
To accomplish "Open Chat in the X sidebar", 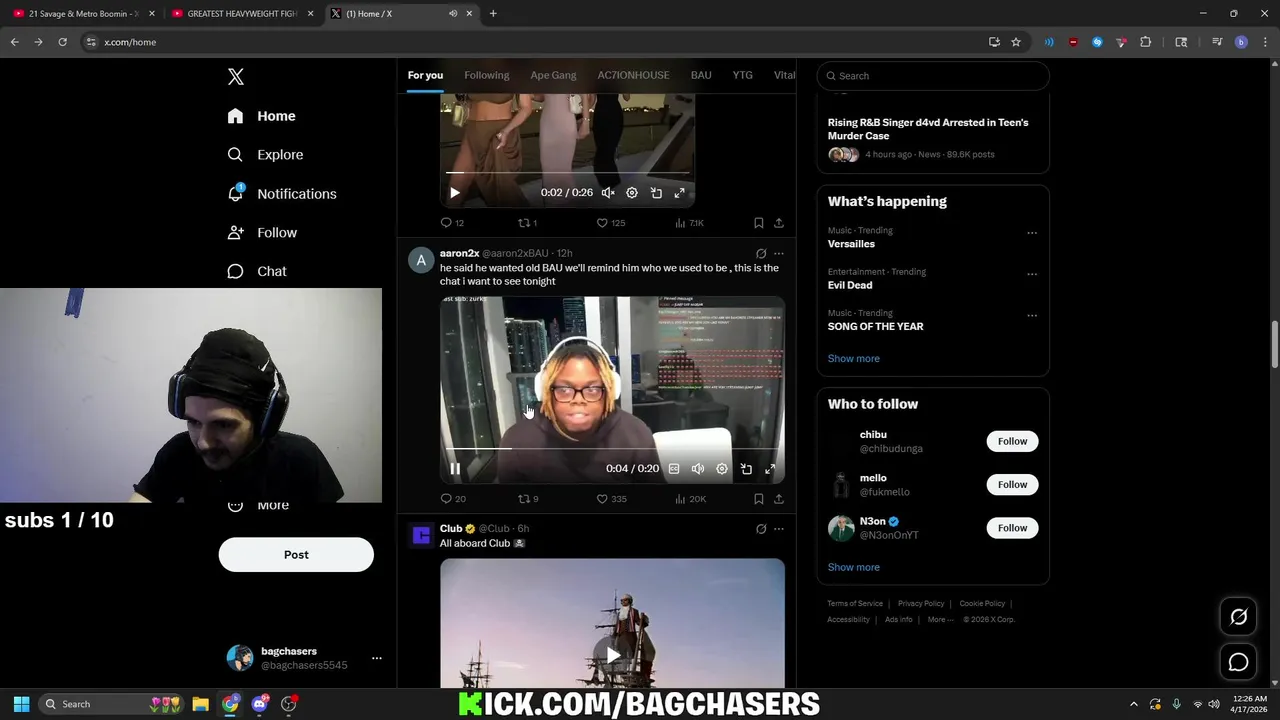I will point(258,272).
